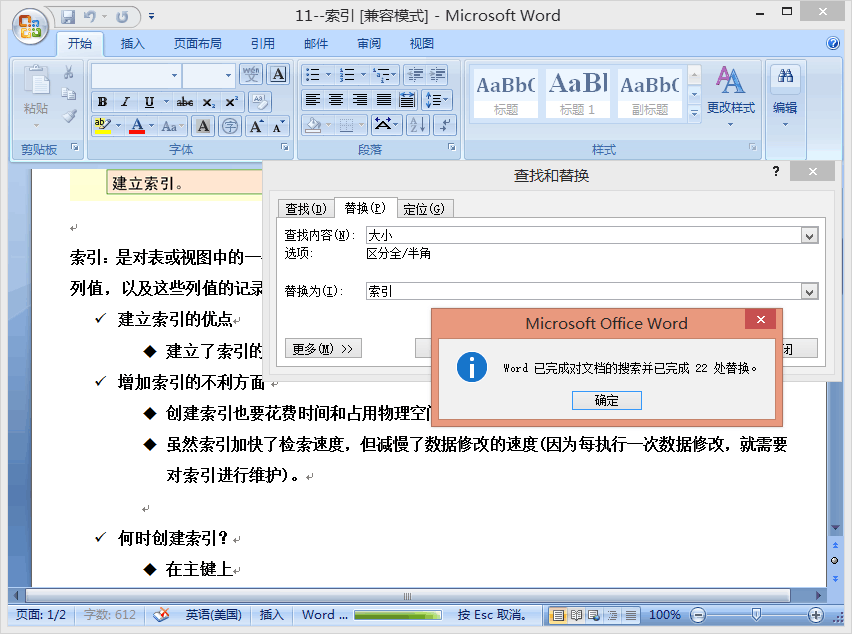Open the font size dropdown
The height and width of the screenshot is (634, 852).
pos(228,76)
